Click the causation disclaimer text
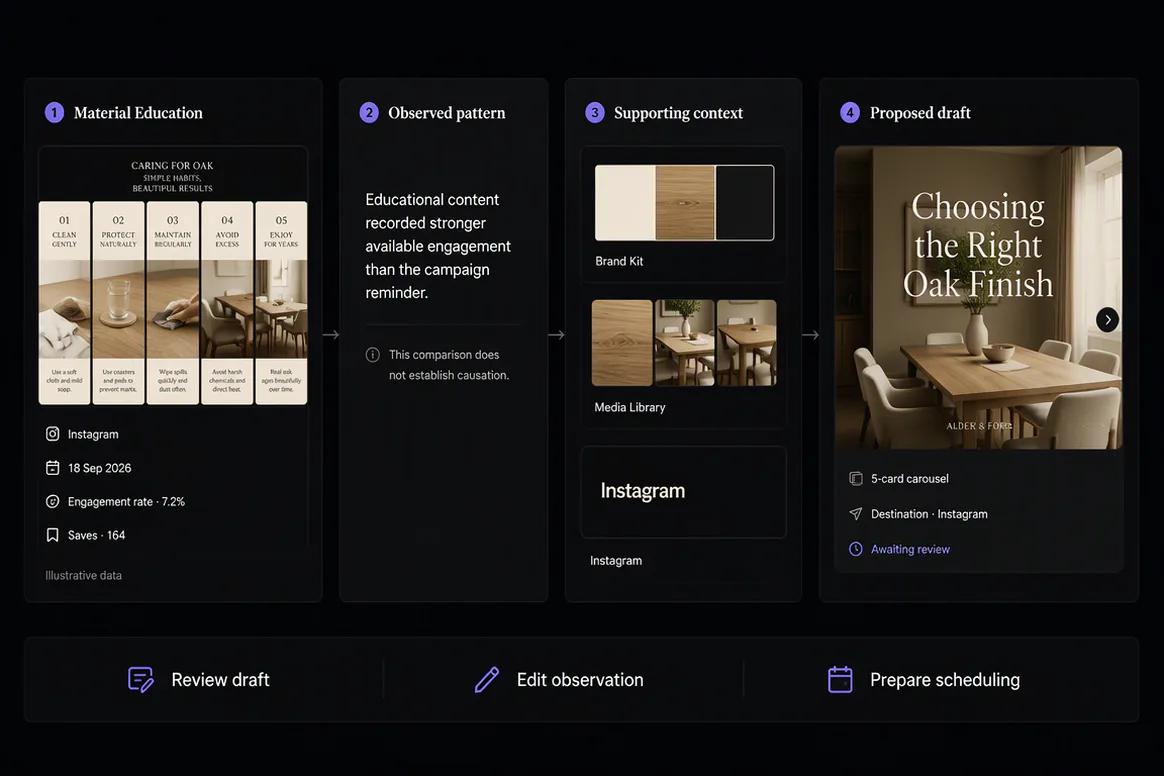 tap(449, 365)
